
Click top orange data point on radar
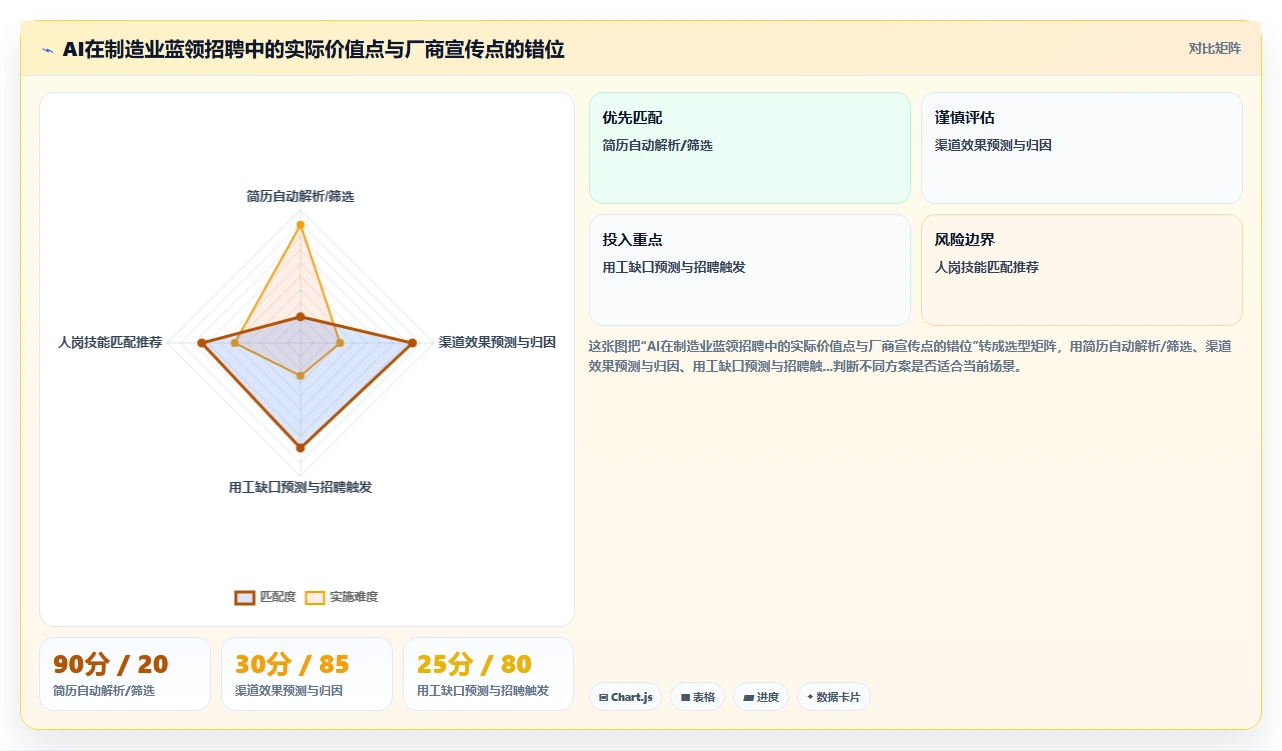(300, 225)
